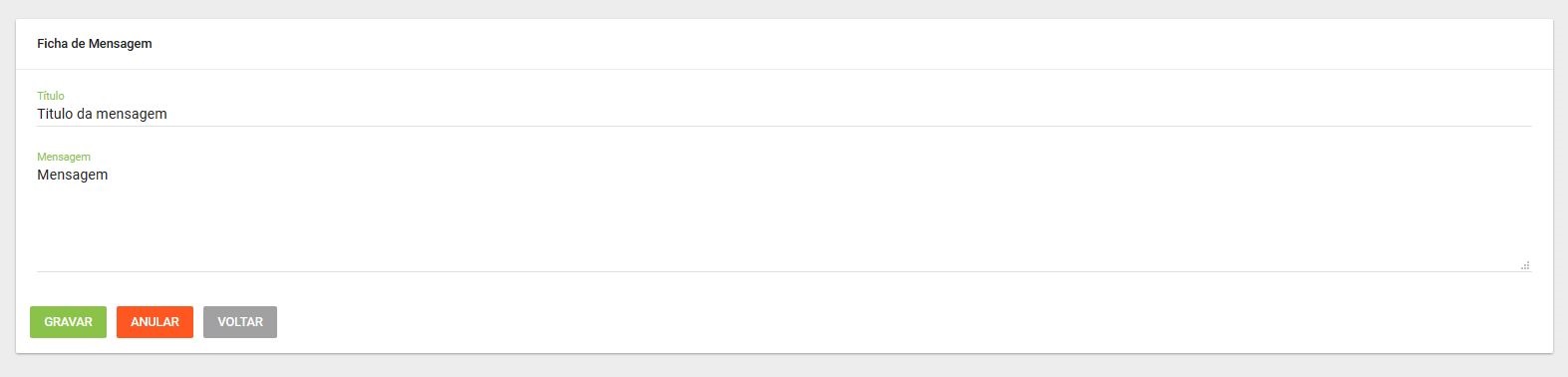Image resolution: width=1568 pixels, height=377 pixels.
Task: Go back with the gray VOLTAR button
Action: [x=240, y=322]
